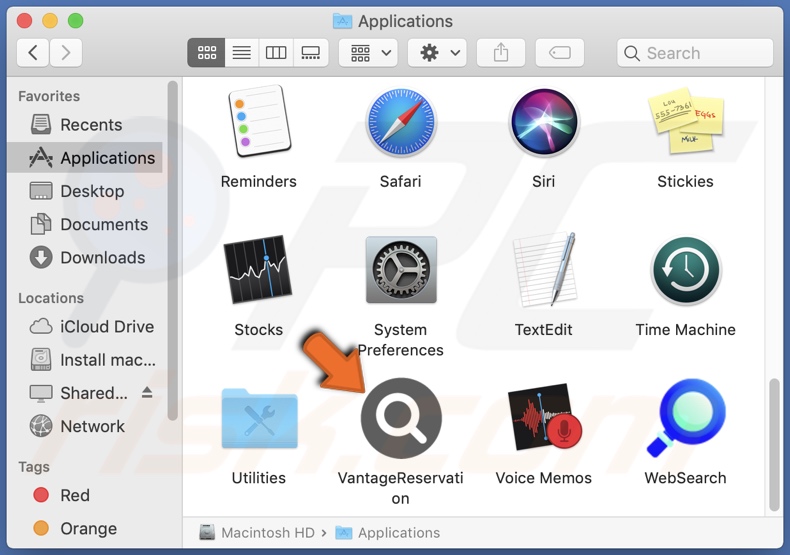Click the Applications folder icon in title bar

point(343,21)
